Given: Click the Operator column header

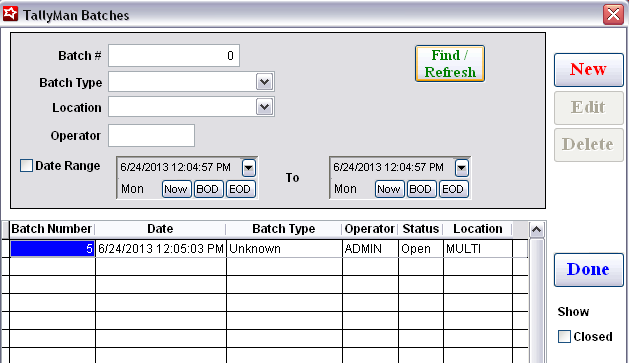Looking at the screenshot, I should pos(370,229).
